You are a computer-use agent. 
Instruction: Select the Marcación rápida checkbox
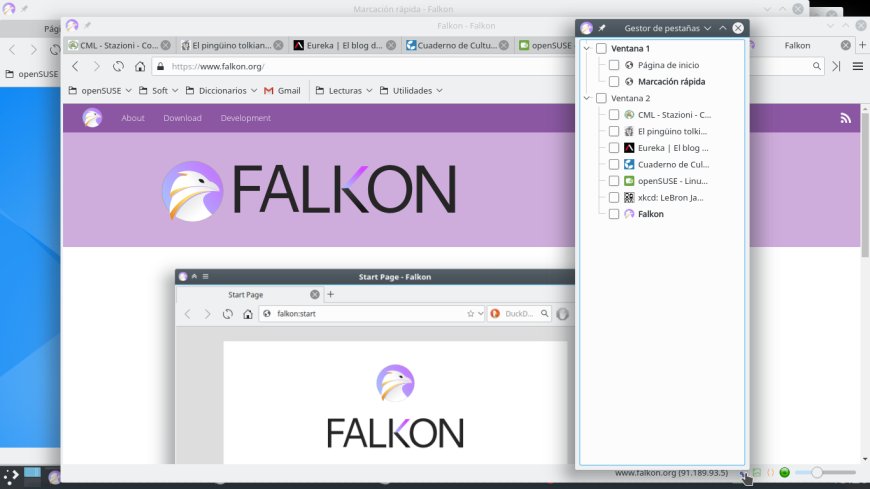[x=614, y=82]
